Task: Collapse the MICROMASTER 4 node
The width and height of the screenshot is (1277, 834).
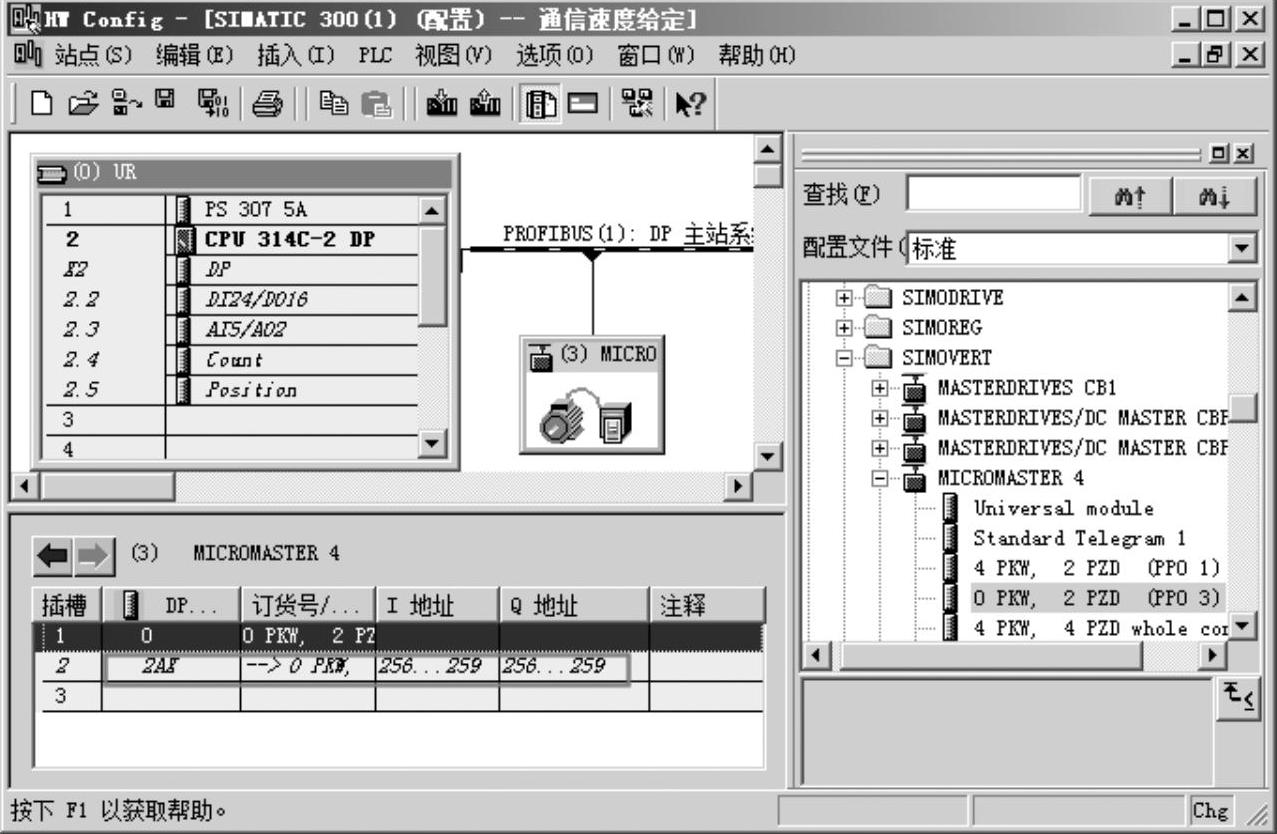Action: pyautogui.click(x=881, y=479)
